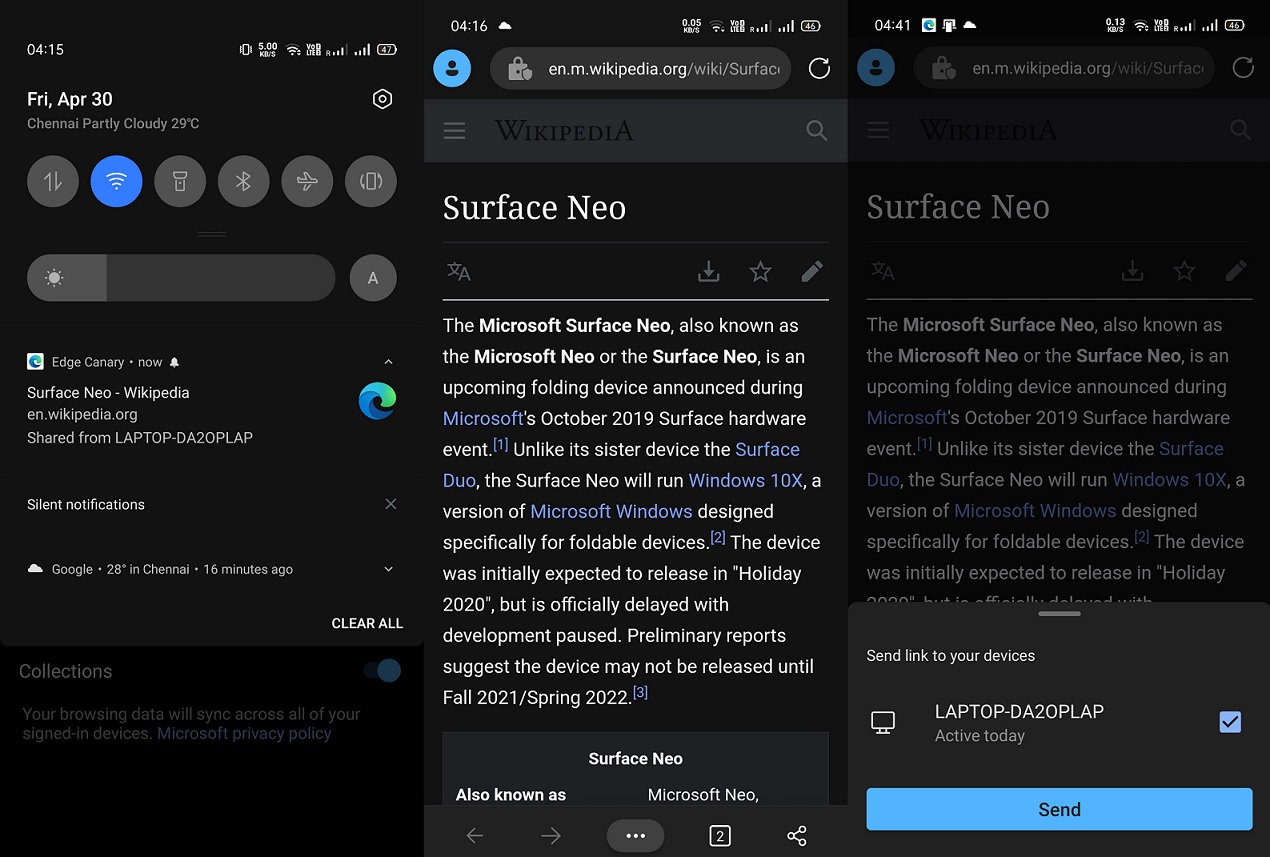Check the LAPTOP-DA2OPLAP device checkbox
Viewport: 1270px width, 857px height.
click(x=1230, y=721)
